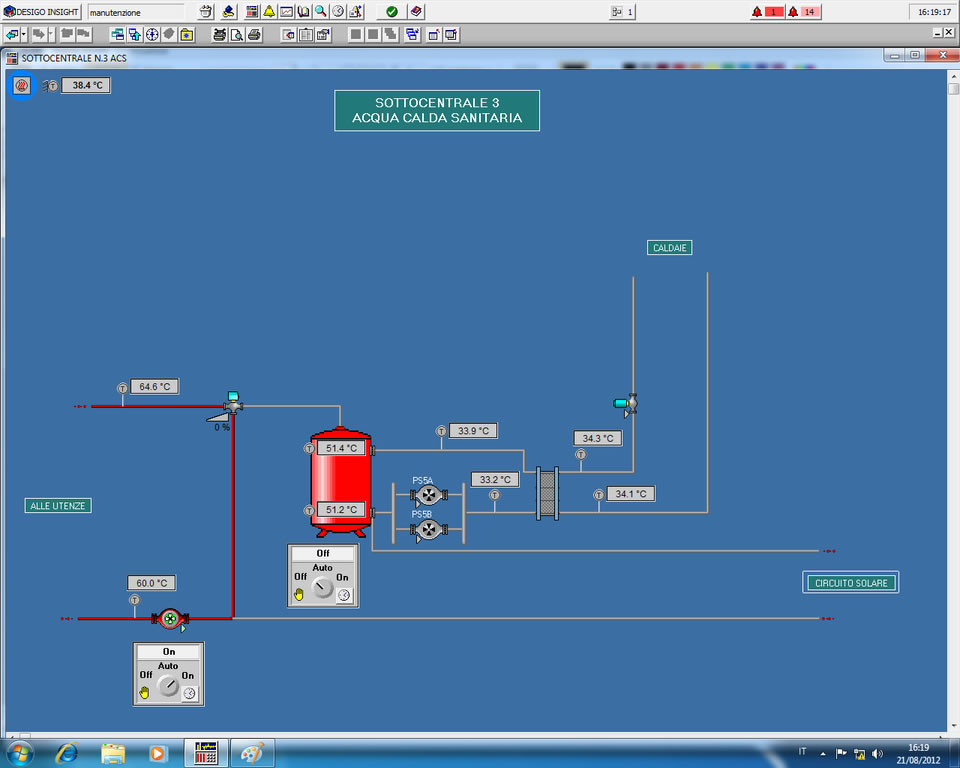Open print preview with the page magnifier icon
960x768 pixels.
(x=237, y=35)
